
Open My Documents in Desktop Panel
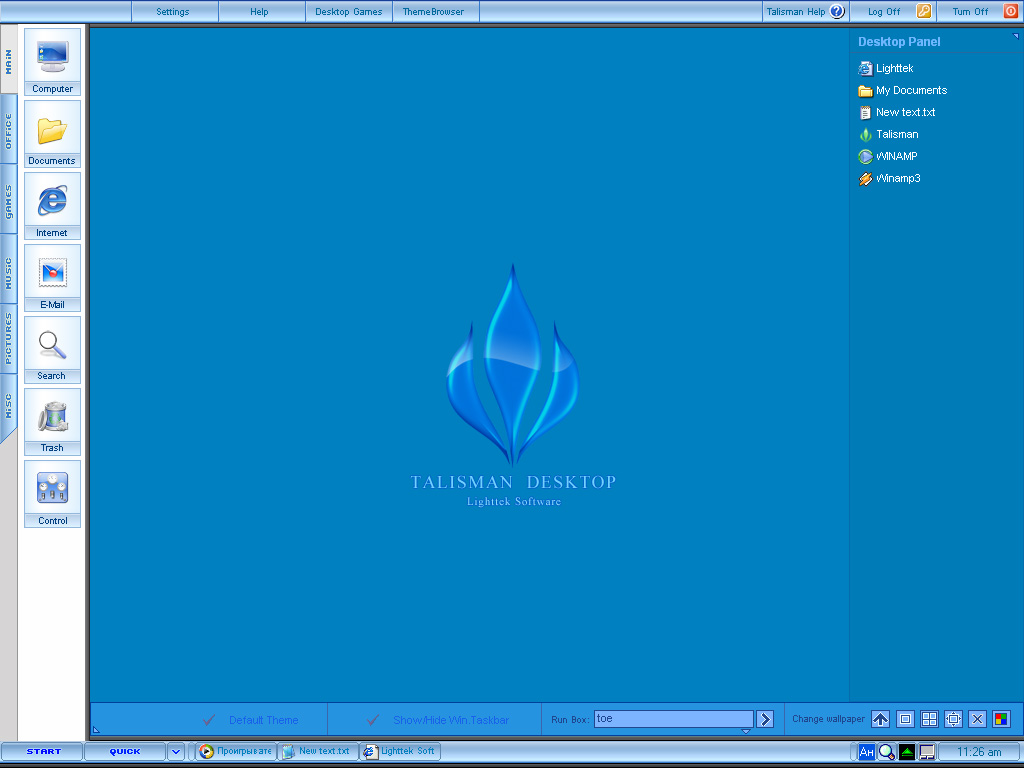tap(903, 90)
